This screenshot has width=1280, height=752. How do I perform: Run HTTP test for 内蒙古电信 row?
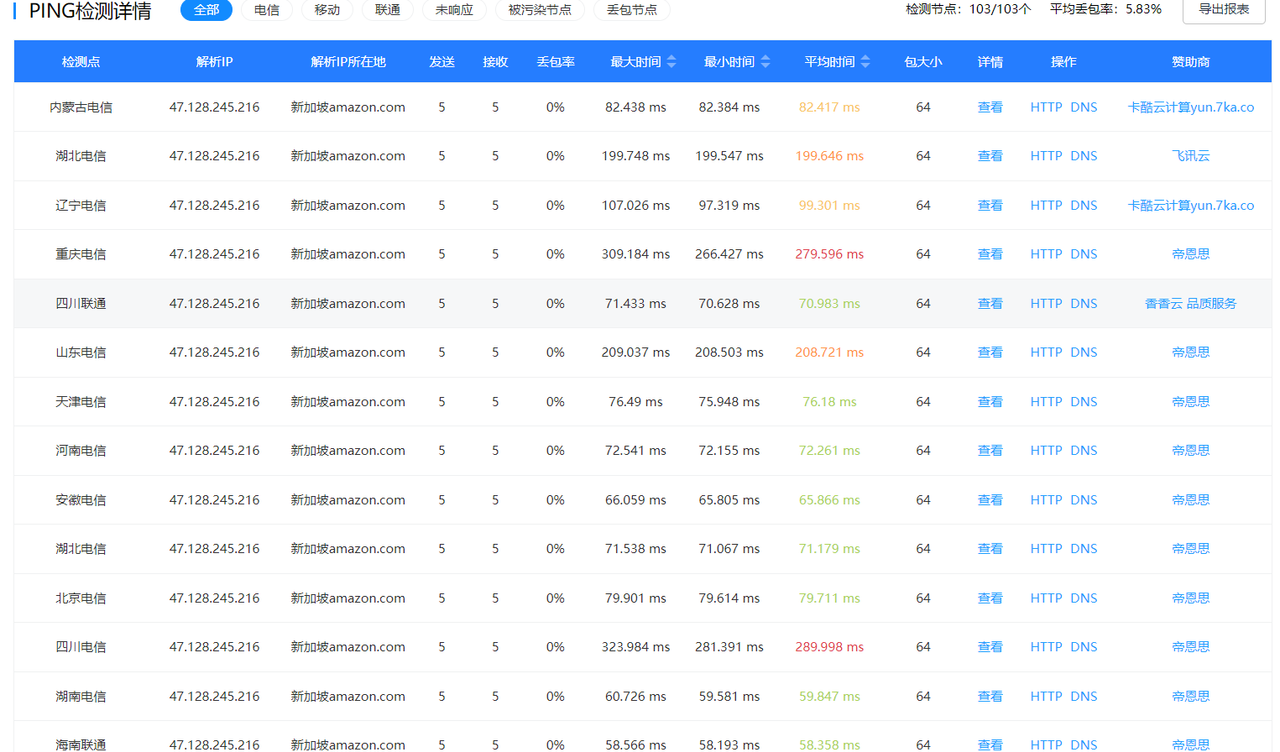coord(1046,107)
